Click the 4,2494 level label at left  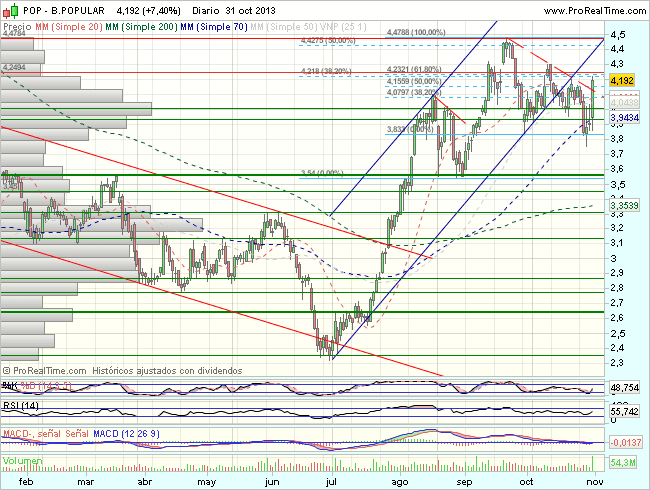coord(14,67)
